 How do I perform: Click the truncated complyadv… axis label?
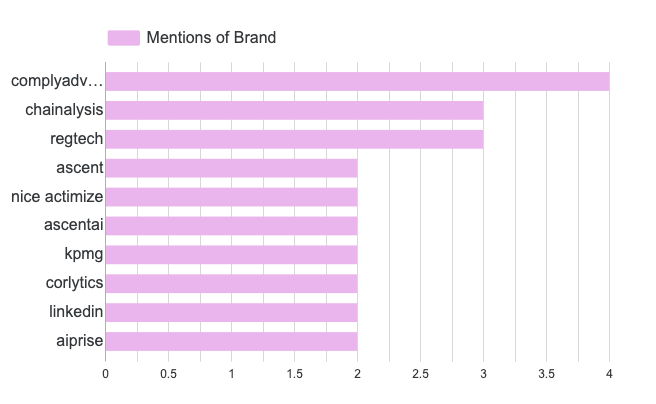tap(57, 81)
